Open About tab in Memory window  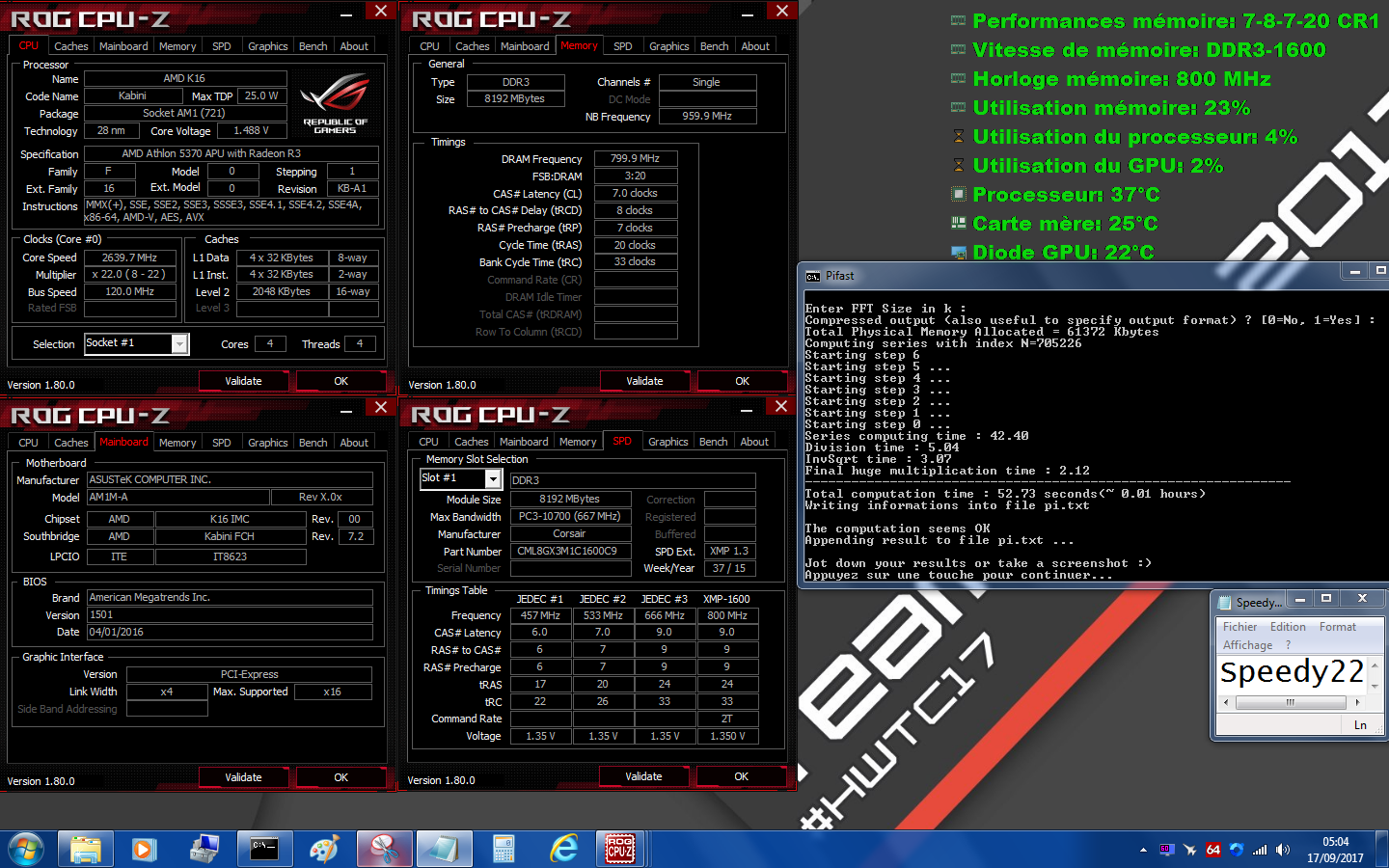(755, 46)
